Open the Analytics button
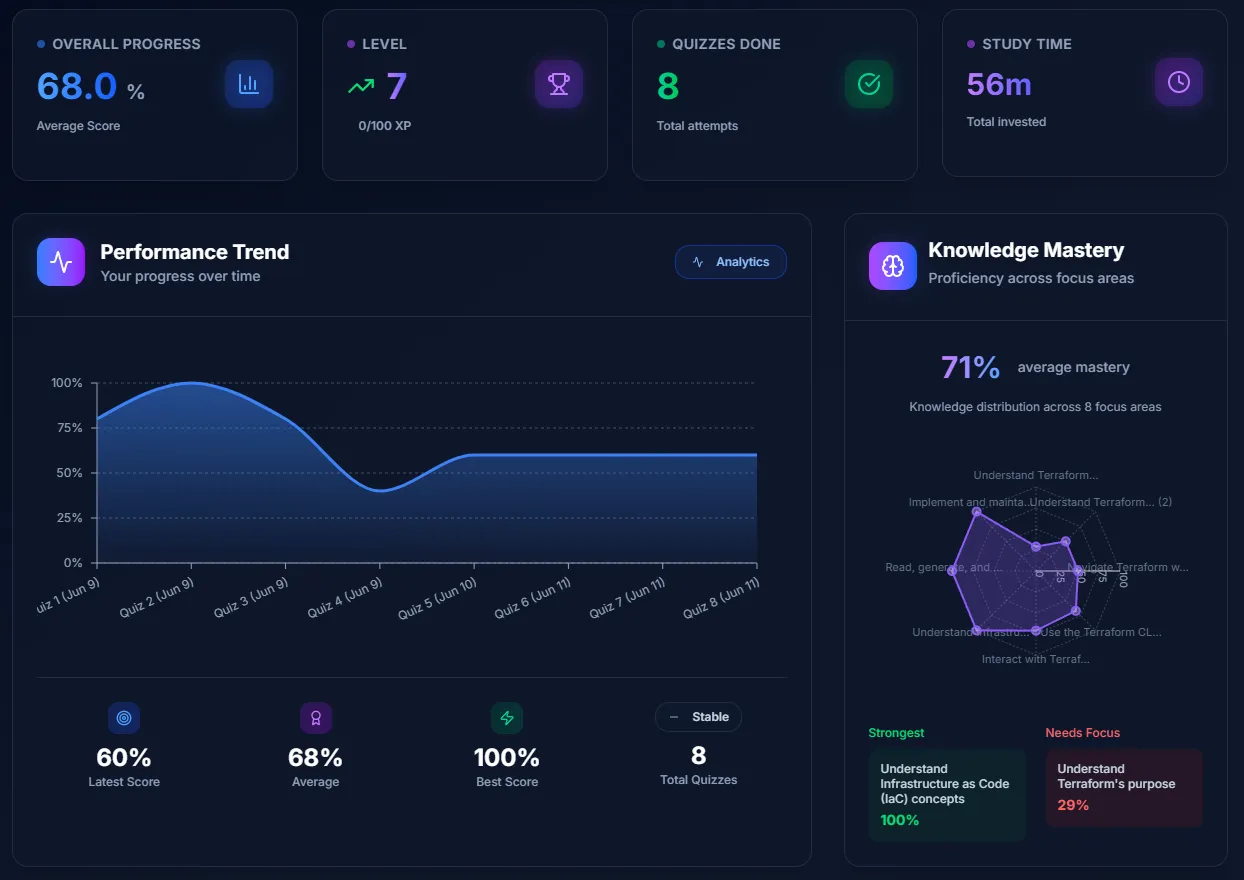Image resolution: width=1244 pixels, height=880 pixels. (x=730, y=262)
